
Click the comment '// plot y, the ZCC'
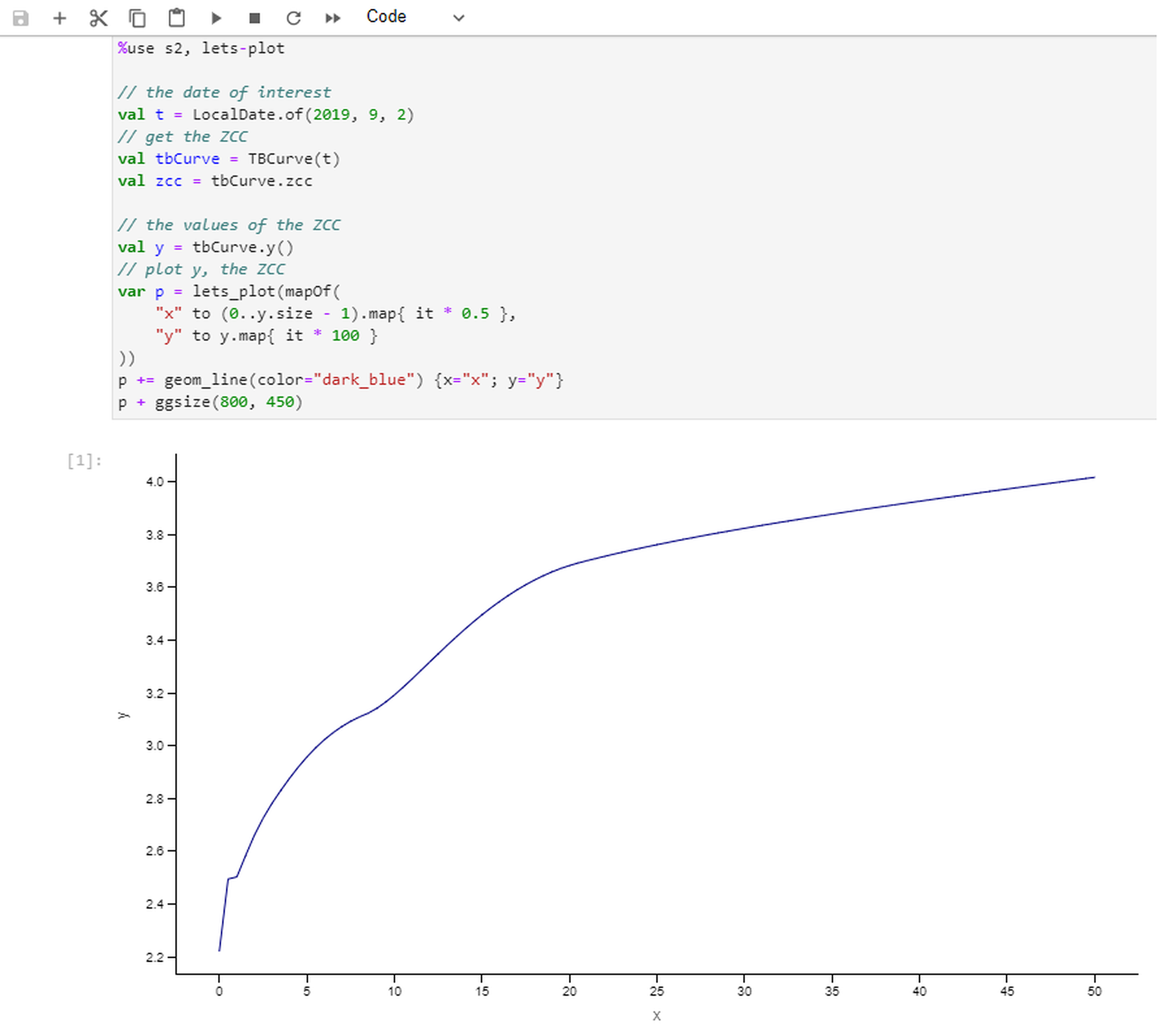pos(201,269)
